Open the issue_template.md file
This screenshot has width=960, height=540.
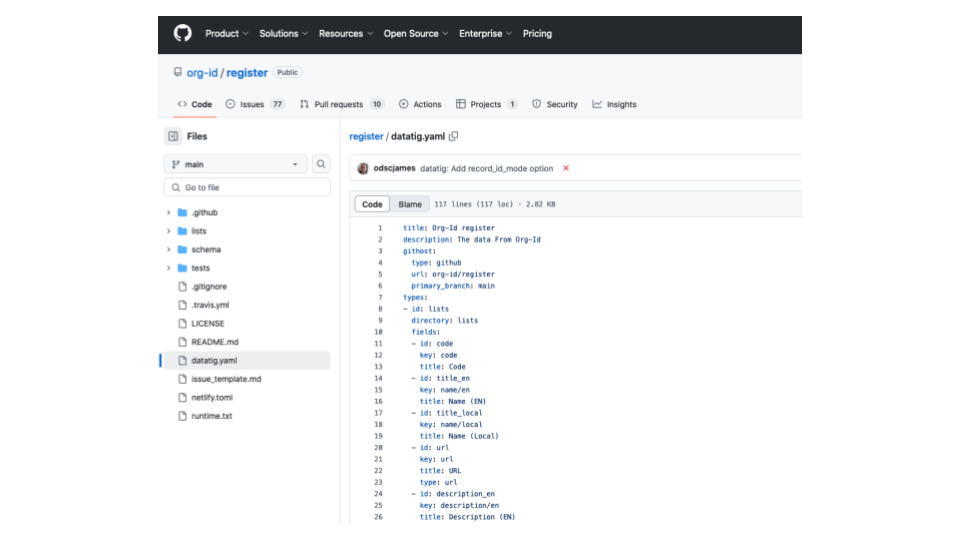(x=226, y=379)
